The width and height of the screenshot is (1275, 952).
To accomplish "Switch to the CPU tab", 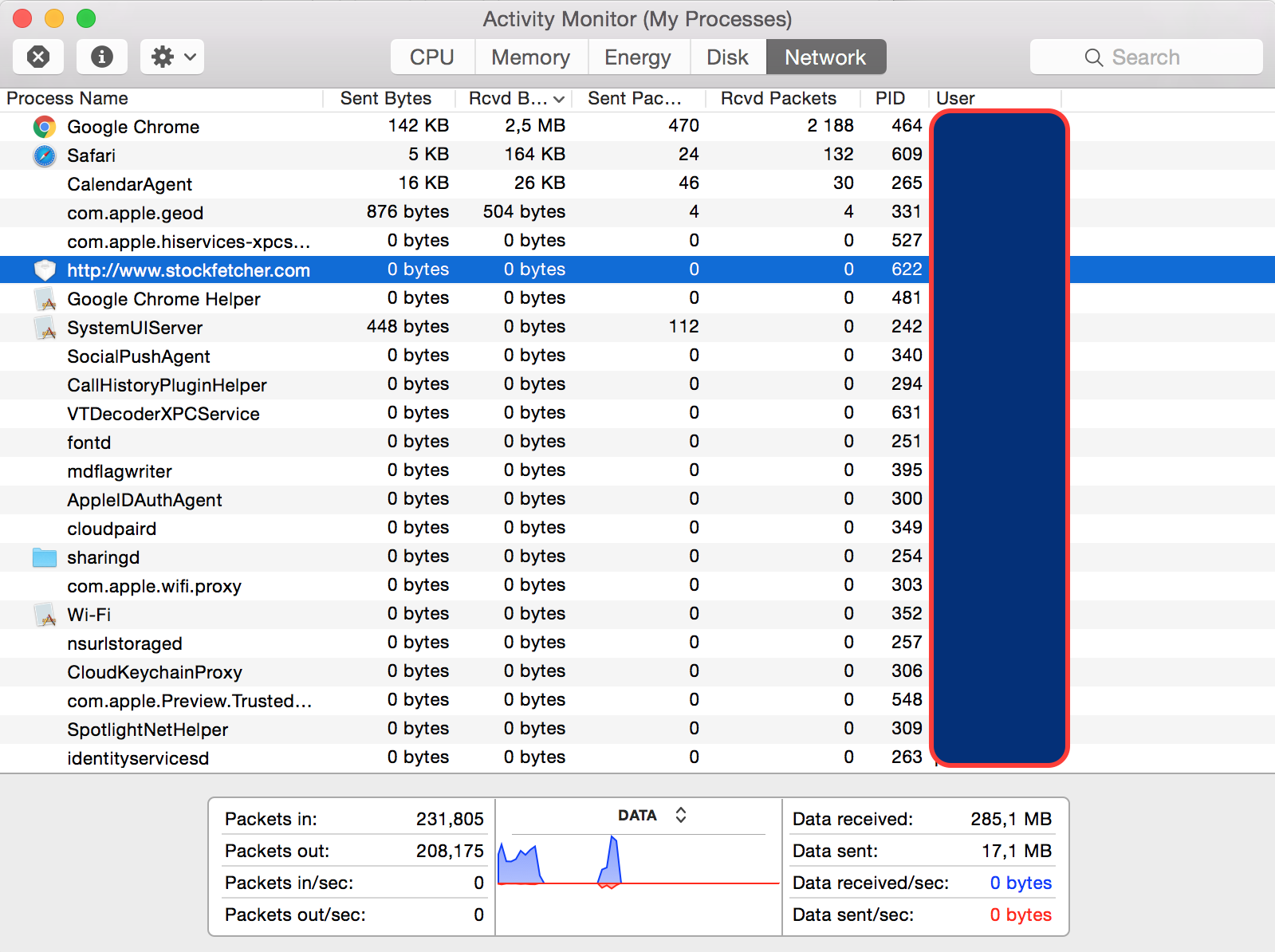I will click(x=432, y=57).
